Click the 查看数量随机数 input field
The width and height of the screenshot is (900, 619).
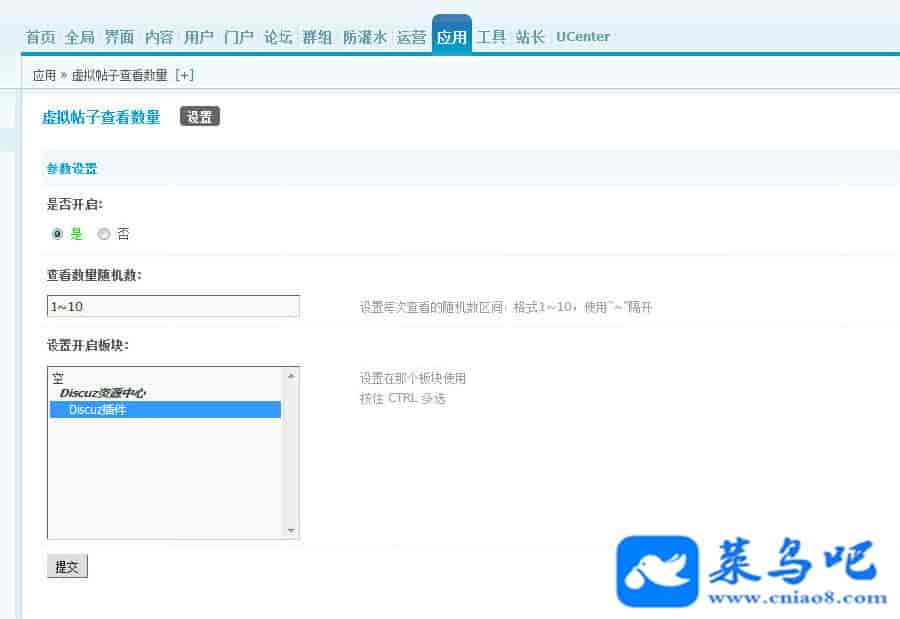(173, 306)
